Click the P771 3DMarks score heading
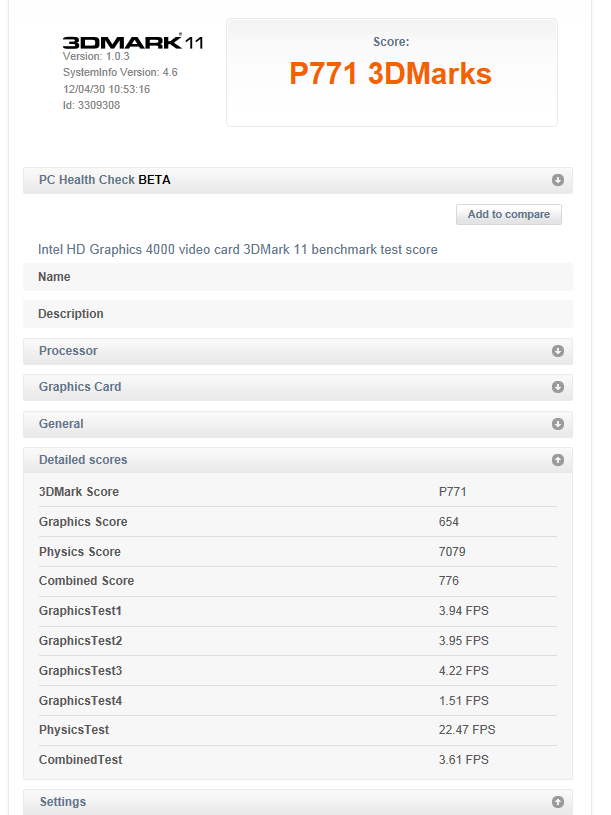 point(391,74)
